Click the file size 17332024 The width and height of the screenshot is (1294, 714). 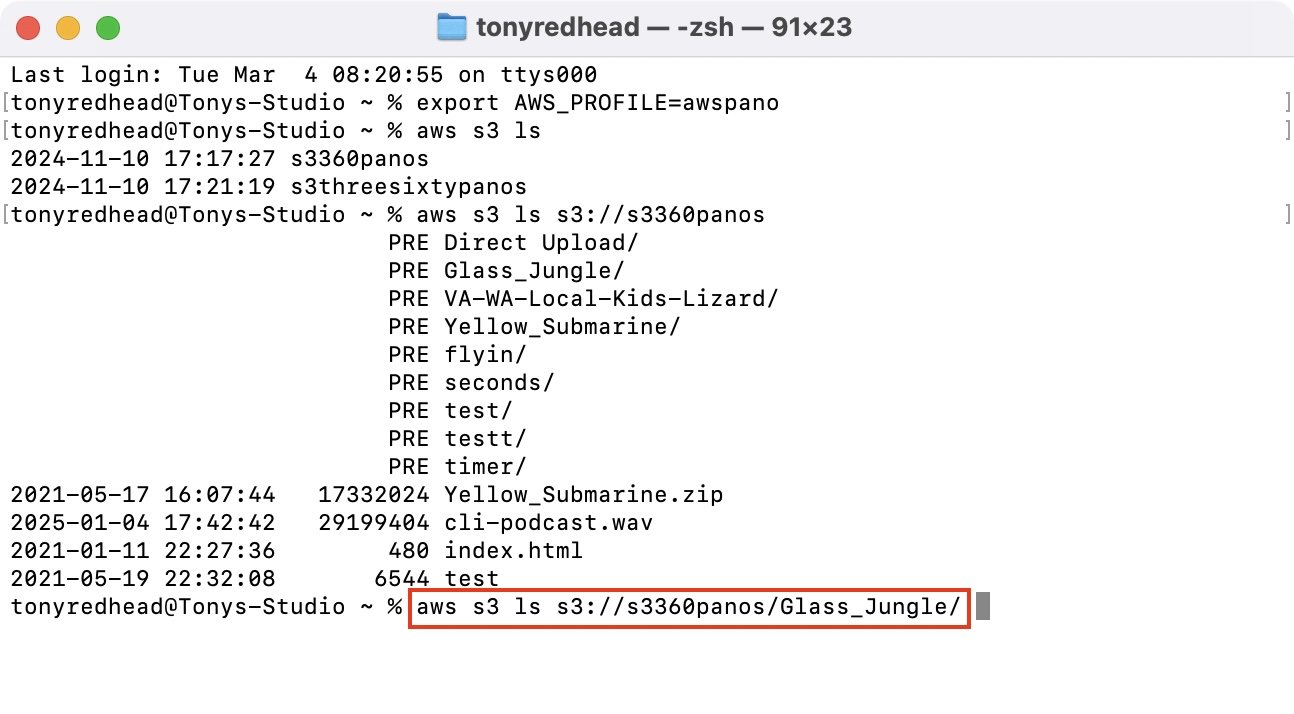point(373,494)
